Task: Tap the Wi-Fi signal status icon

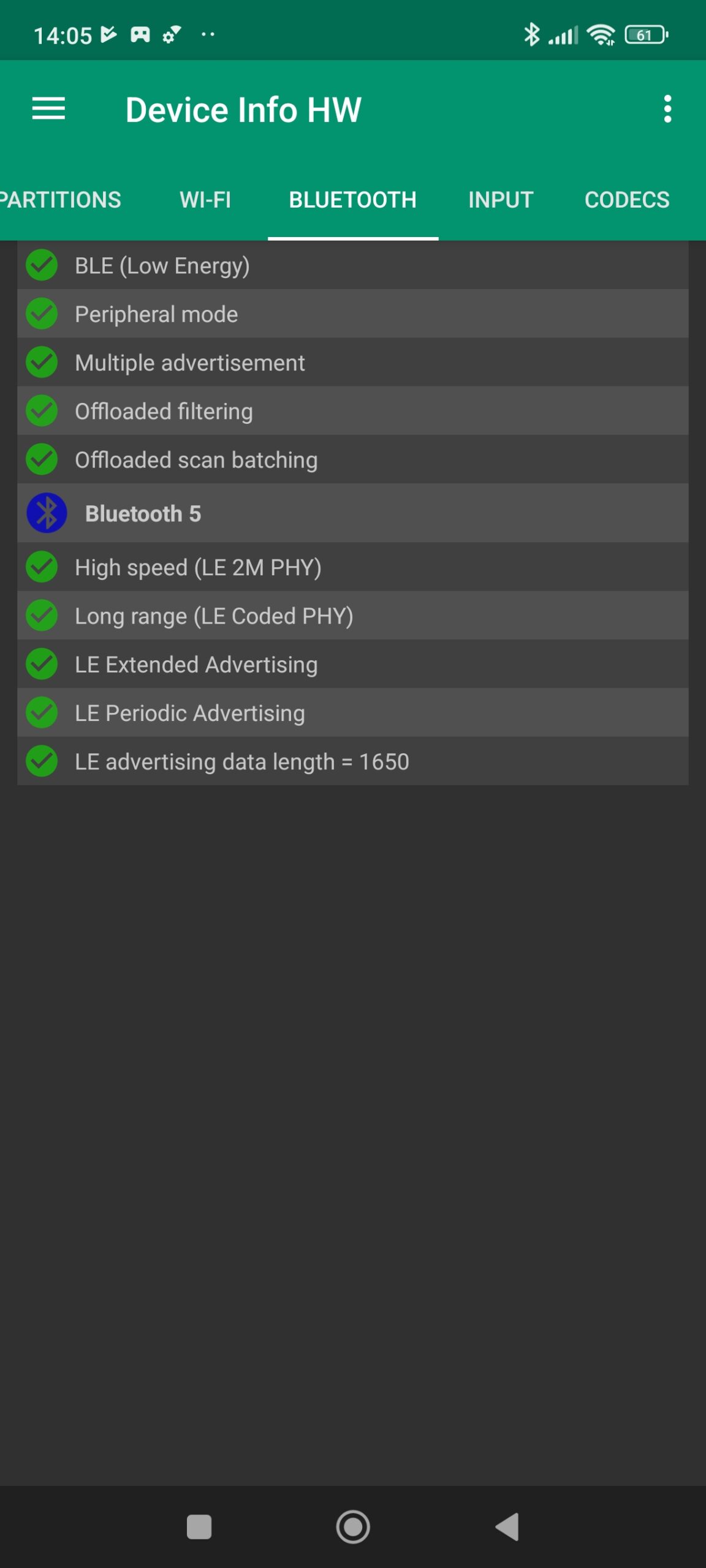Action: (x=601, y=35)
